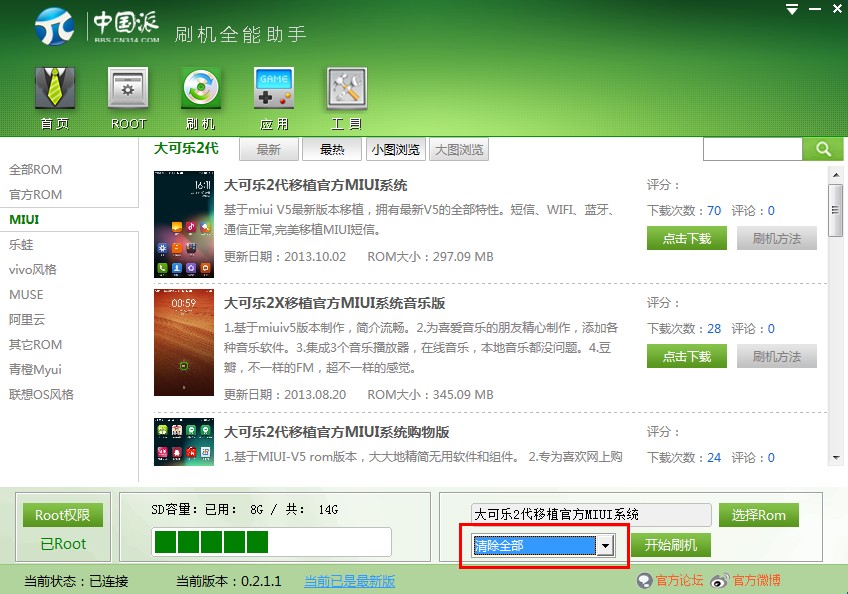The image size is (848, 594).
Task: Open the 清除全部 dropdown arrow
Action: (606, 545)
